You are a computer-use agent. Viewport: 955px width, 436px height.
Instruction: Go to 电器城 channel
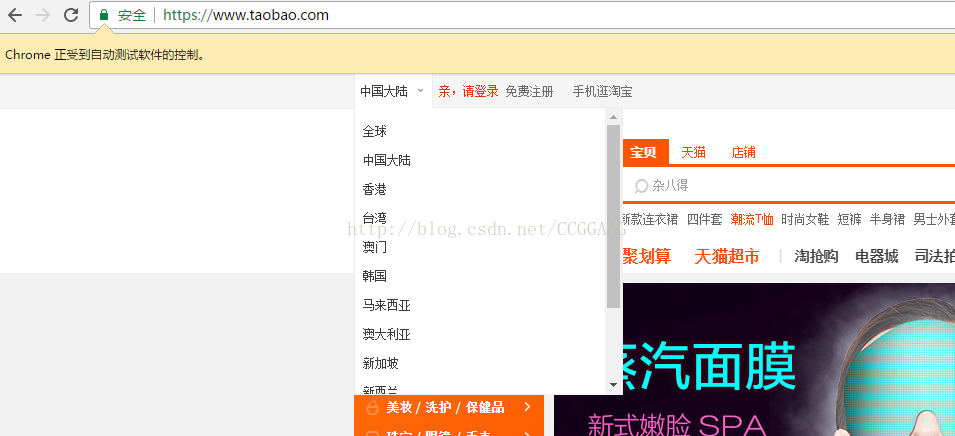[876, 256]
